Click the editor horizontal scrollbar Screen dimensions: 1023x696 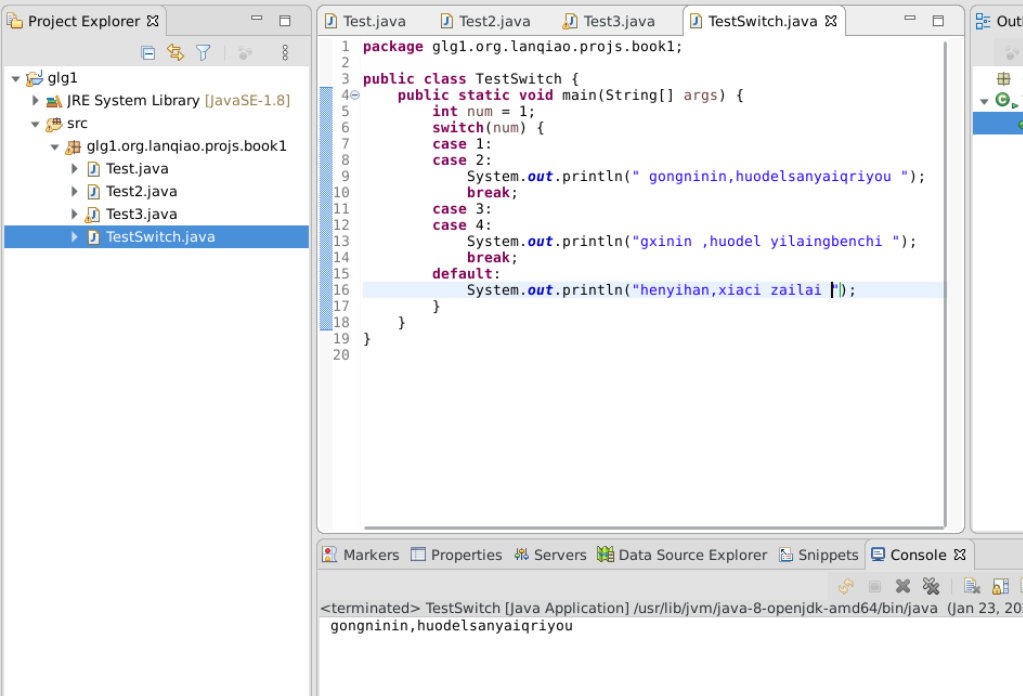(654, 527)
